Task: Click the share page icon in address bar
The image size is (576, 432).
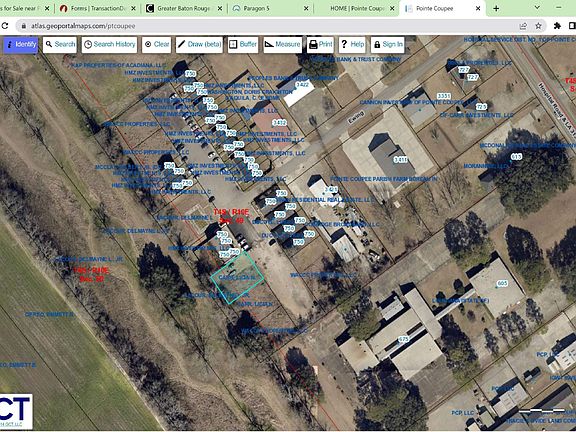Action: 523,26
